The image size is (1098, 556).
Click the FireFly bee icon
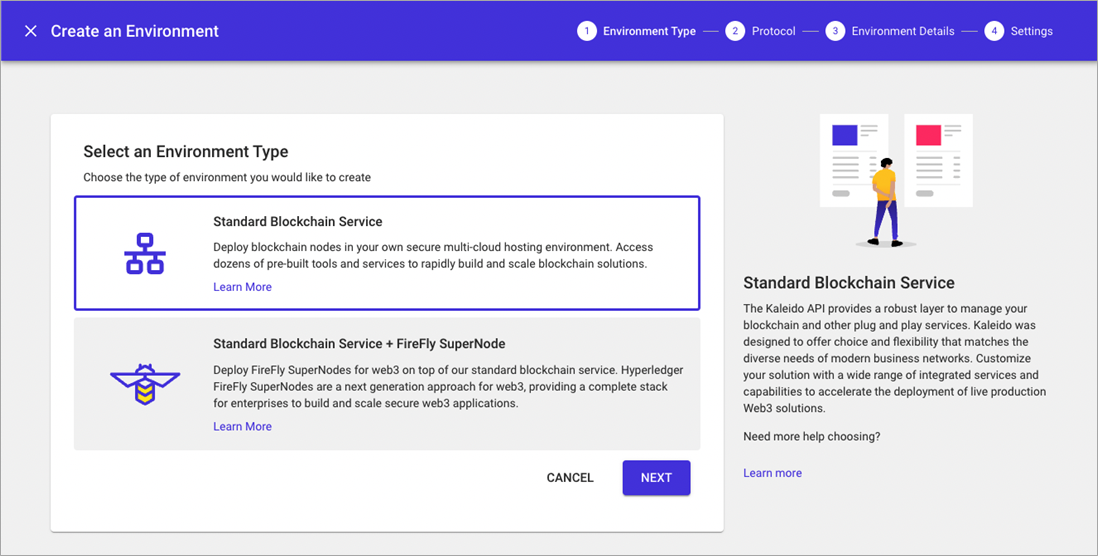pos(145,384)
